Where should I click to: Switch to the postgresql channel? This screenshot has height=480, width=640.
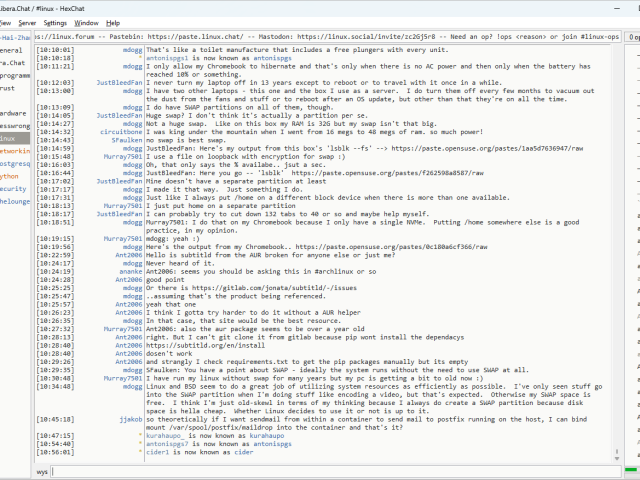pos(14,163)
